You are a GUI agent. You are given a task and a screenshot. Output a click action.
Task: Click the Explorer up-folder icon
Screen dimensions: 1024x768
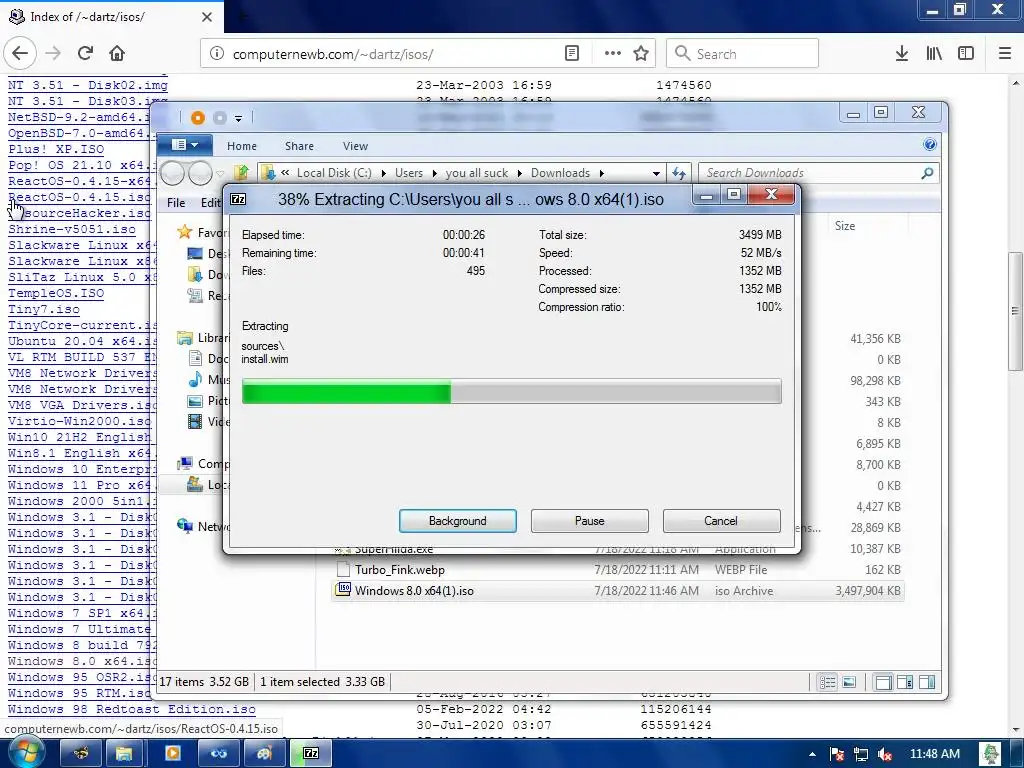tap(241, 172)
